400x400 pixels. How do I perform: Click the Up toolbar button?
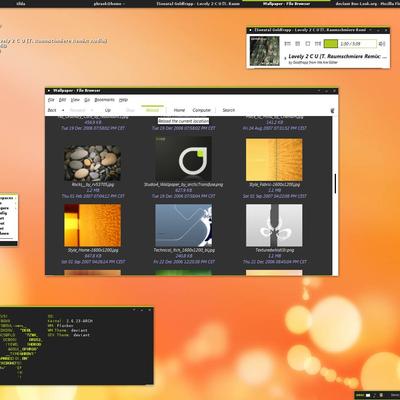[x=108, y=110]
